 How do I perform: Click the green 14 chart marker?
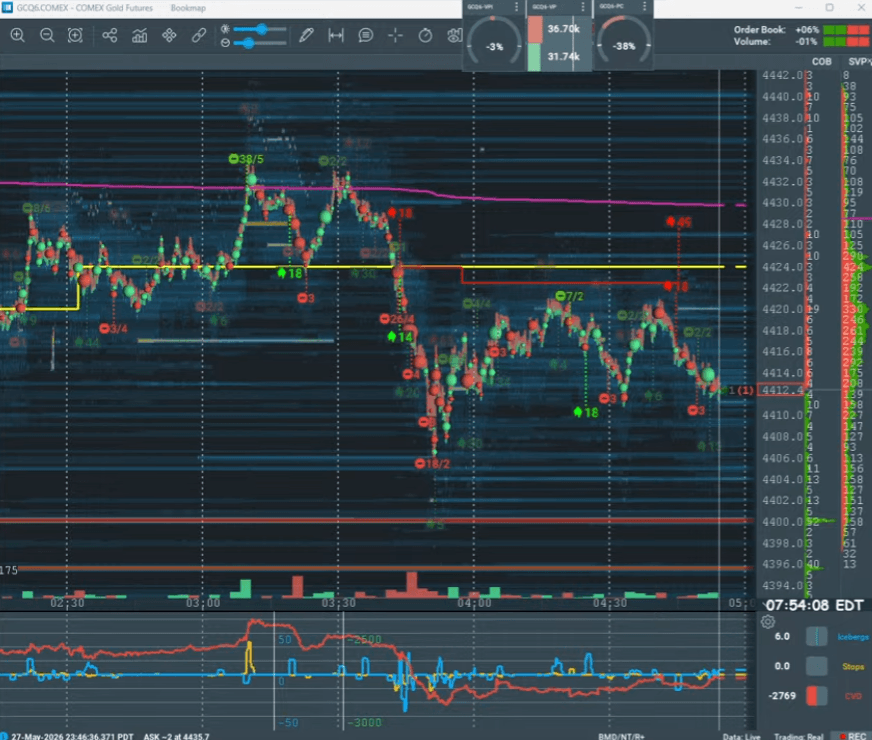point(400,337)
